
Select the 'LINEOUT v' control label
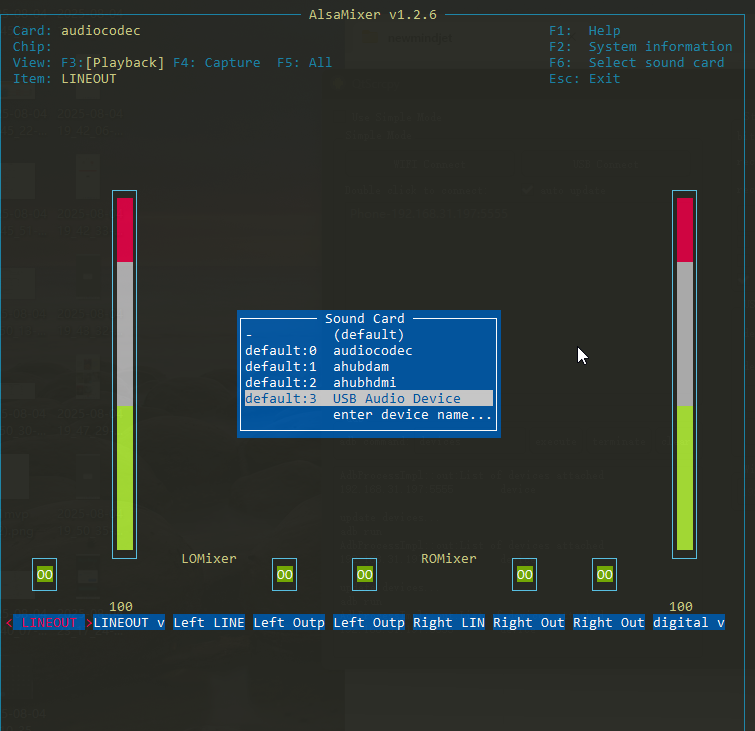coord(129,622)
